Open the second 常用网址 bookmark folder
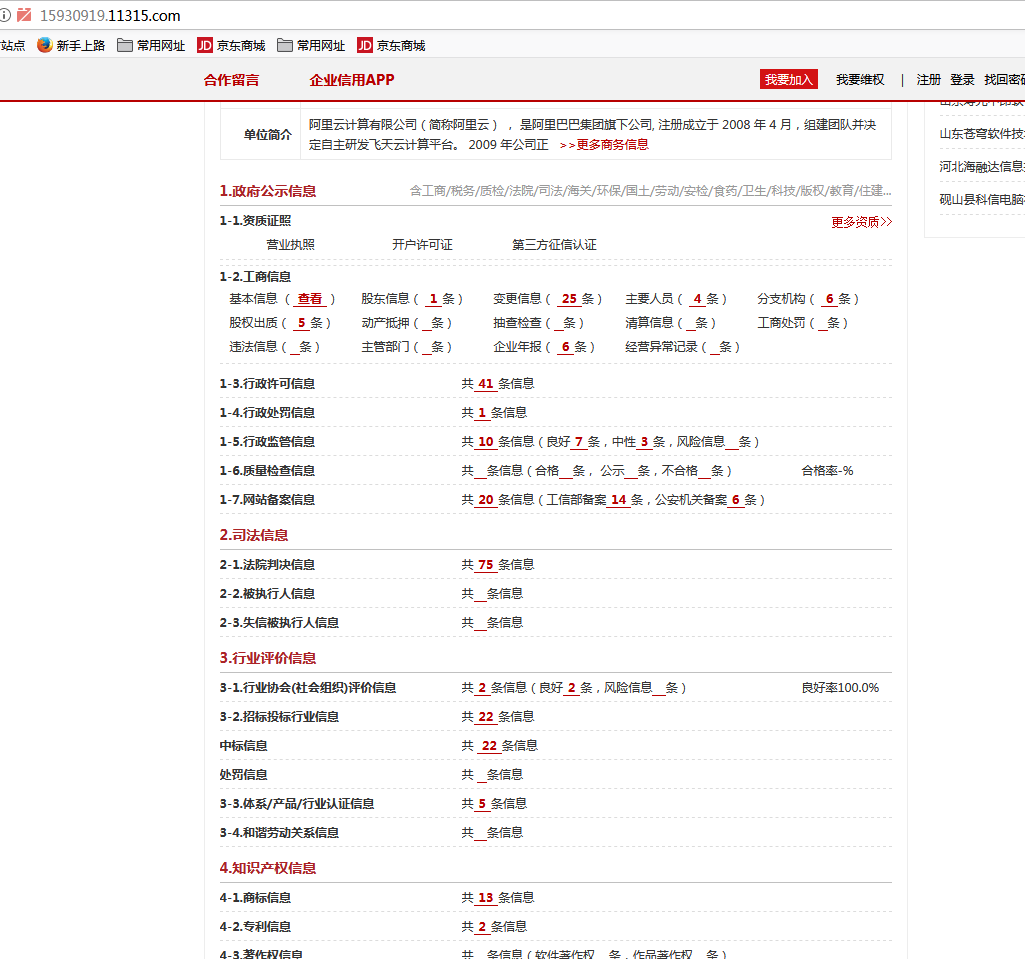The image size is (1025, 959). (x=311, y=45)
